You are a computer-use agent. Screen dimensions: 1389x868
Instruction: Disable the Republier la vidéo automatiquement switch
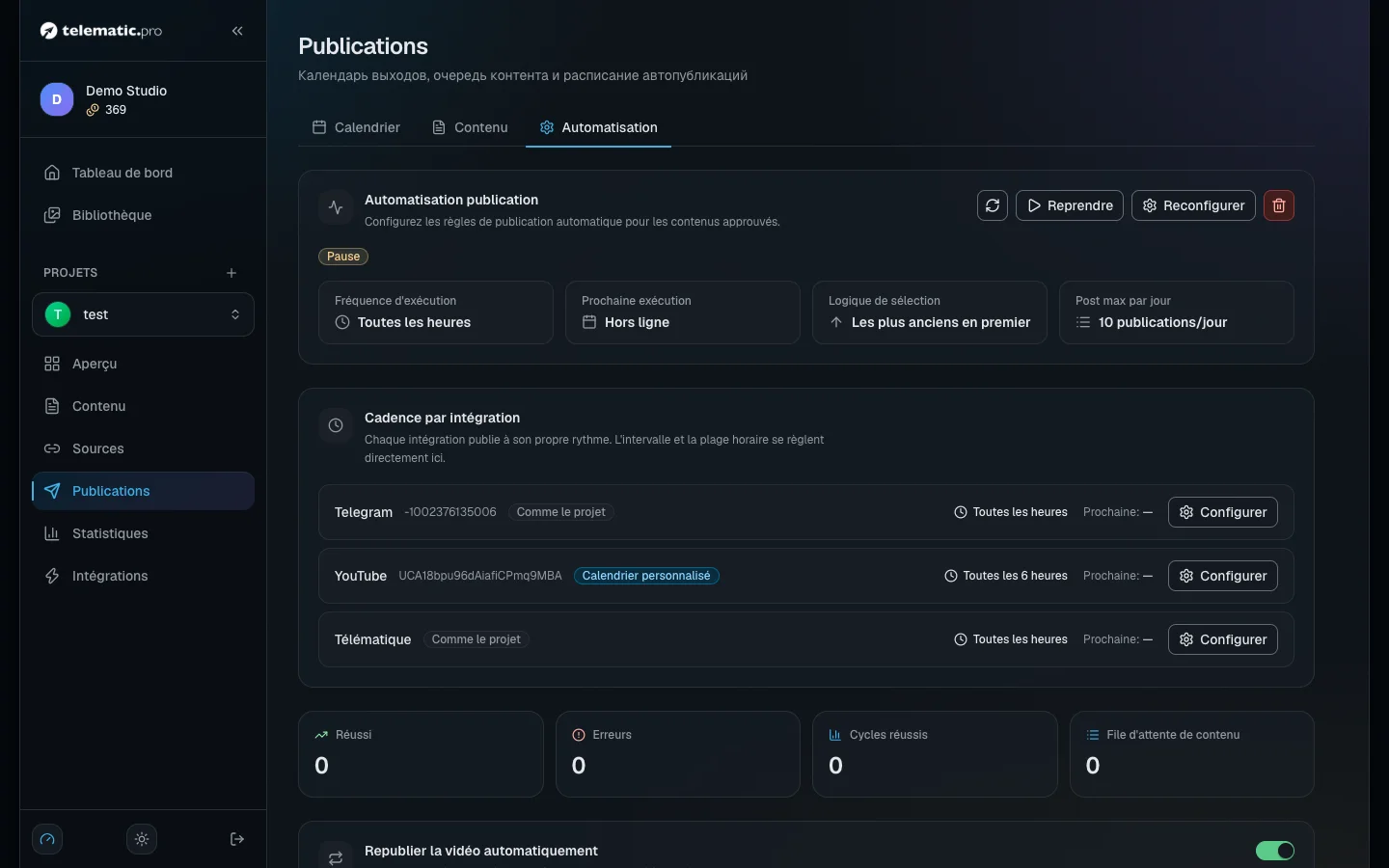pos(1275,851)
